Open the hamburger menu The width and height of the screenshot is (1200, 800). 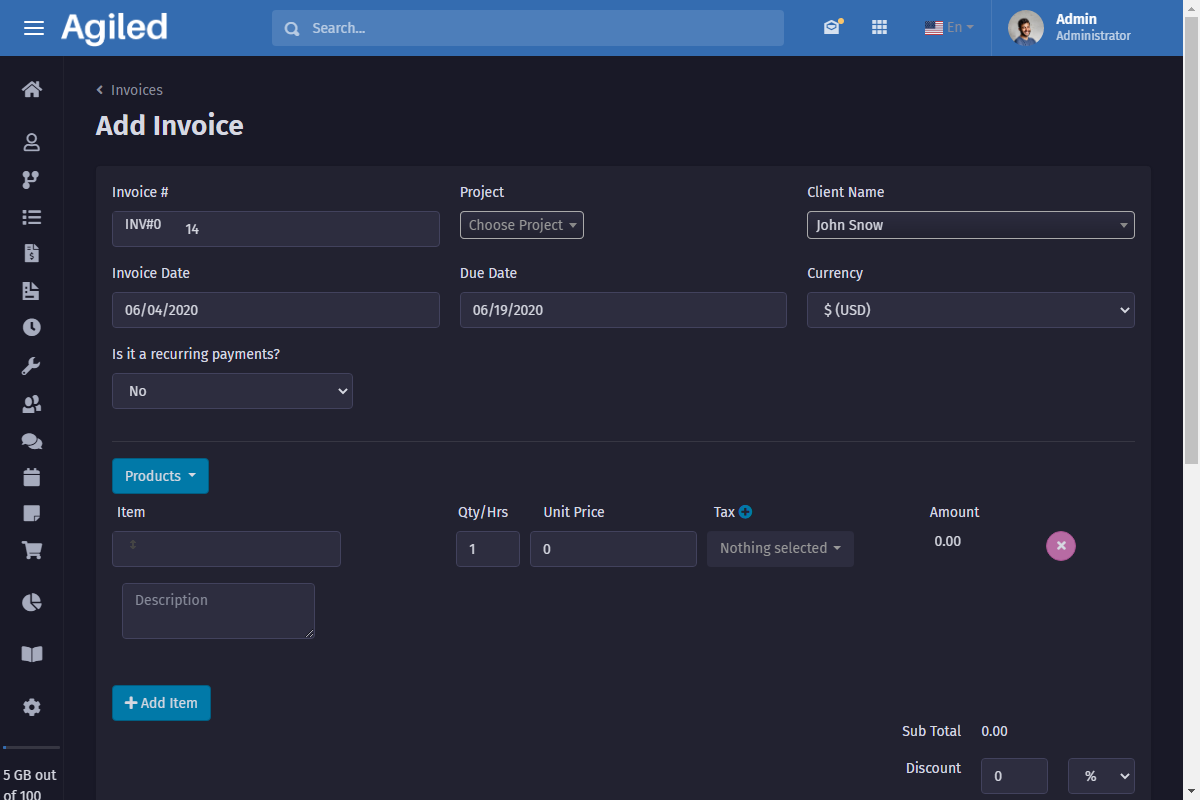tap(34, 28)
